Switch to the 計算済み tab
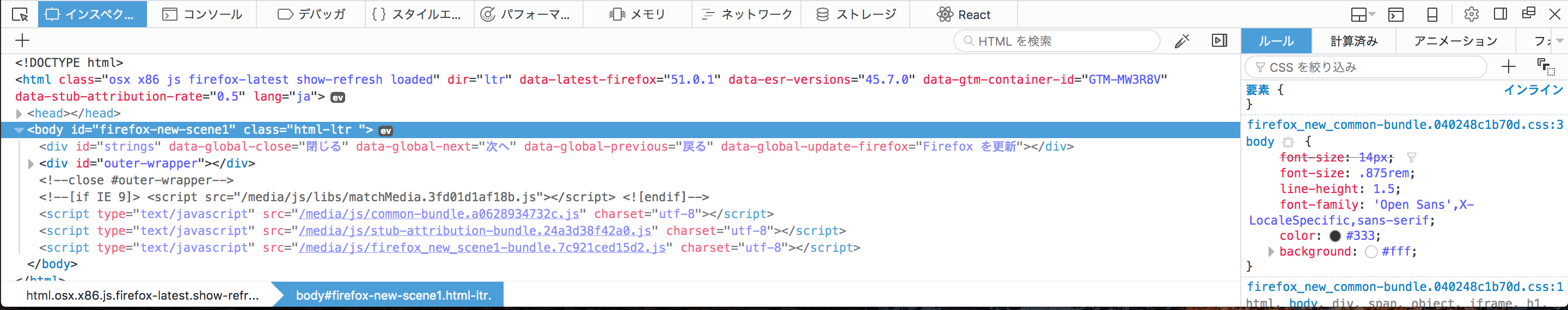Image resolution: width=1568 pixels, height=310 pixels. [x=1353, y=41]
